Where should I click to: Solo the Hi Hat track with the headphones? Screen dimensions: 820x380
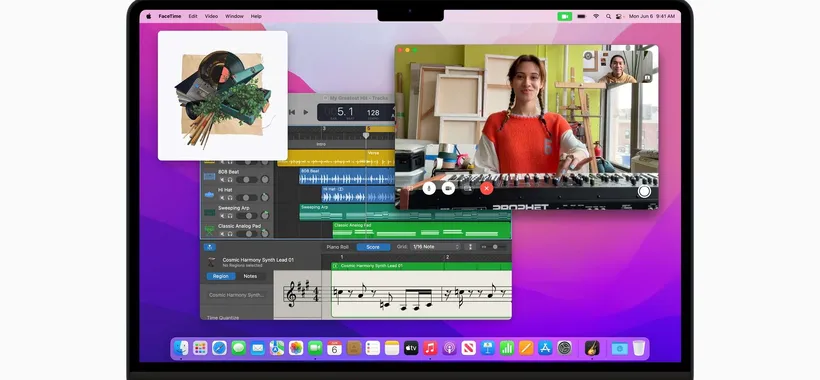(x=230, y=198)
